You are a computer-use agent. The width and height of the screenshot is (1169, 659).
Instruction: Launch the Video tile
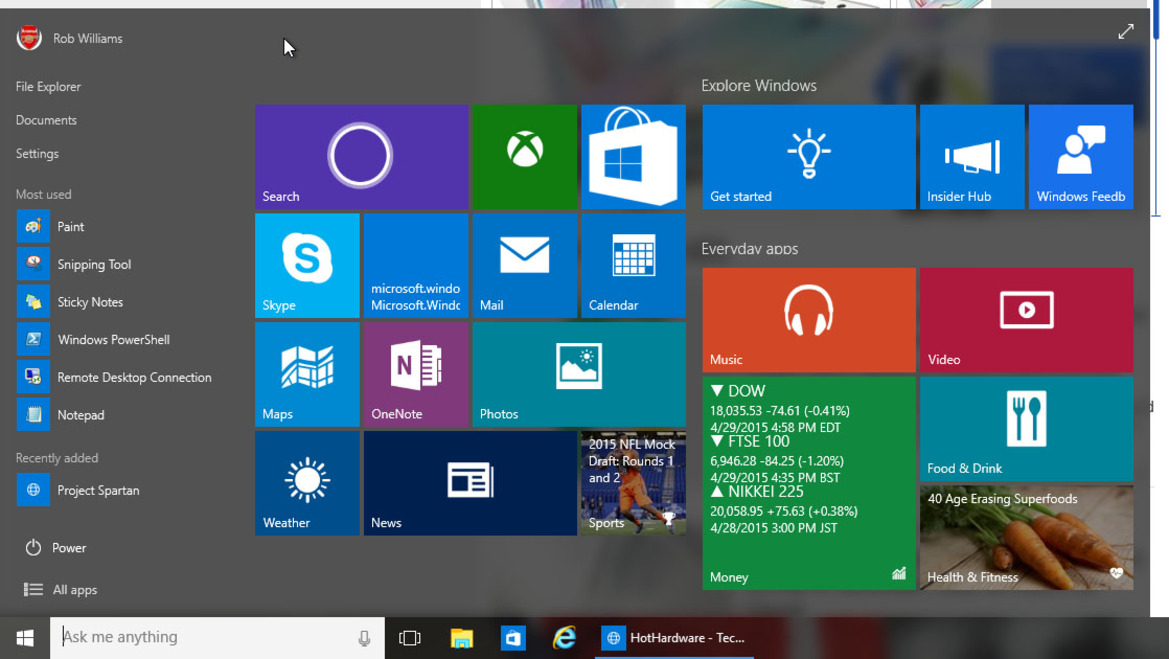pos(1027,320)
